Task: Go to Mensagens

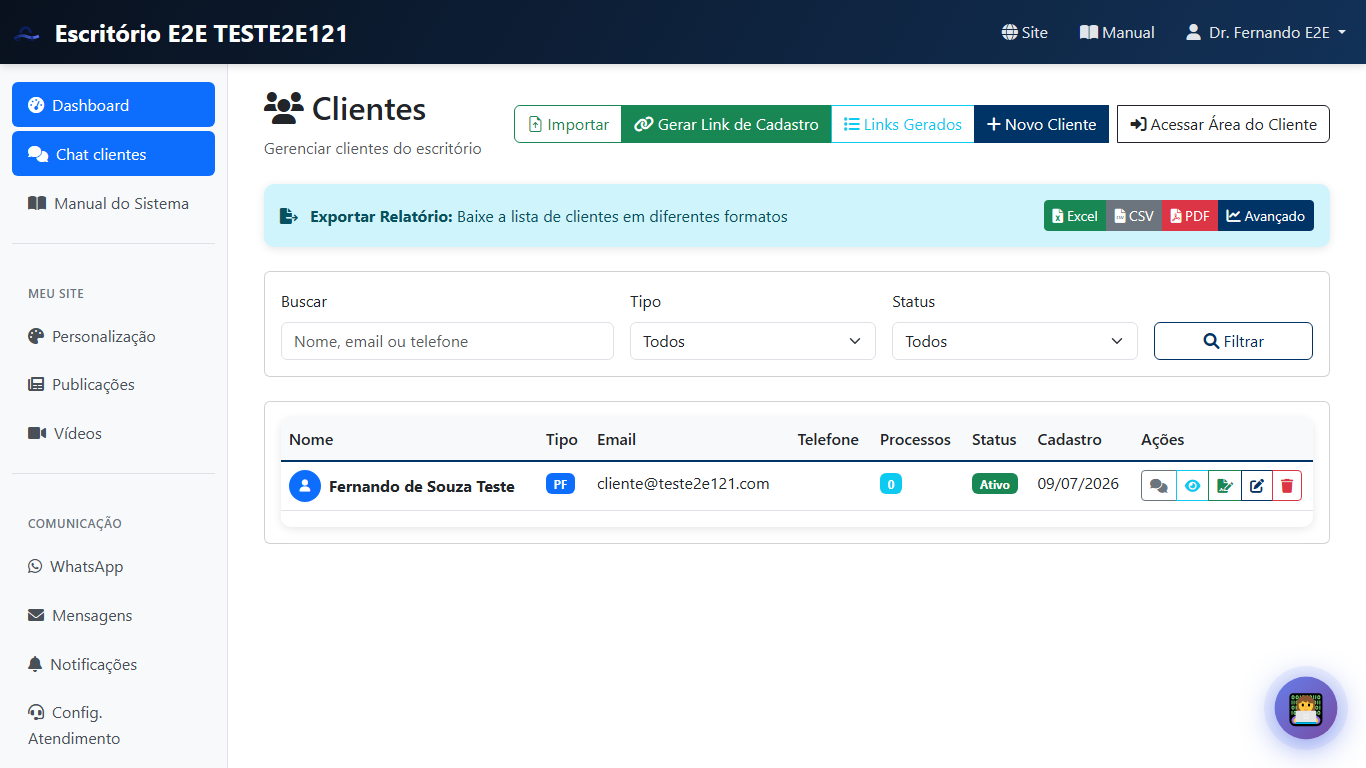Action: 113,615
